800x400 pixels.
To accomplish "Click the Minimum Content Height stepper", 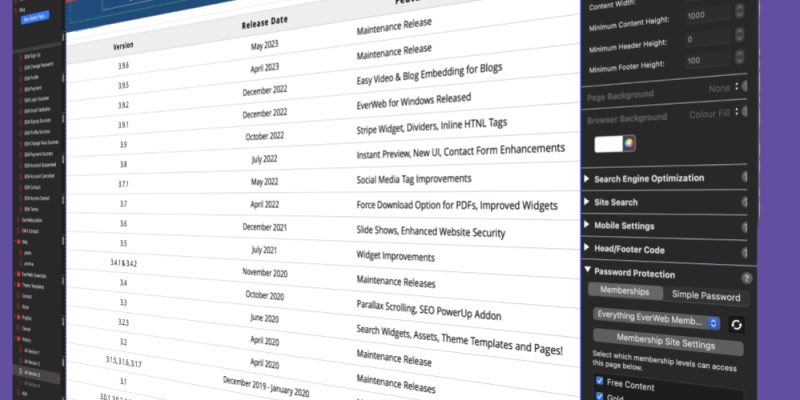I will click(x=739, y=12).
